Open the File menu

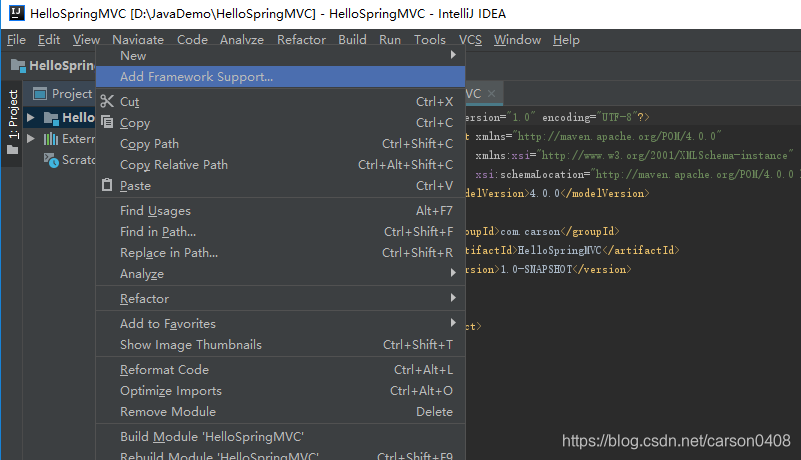point(16,39)
